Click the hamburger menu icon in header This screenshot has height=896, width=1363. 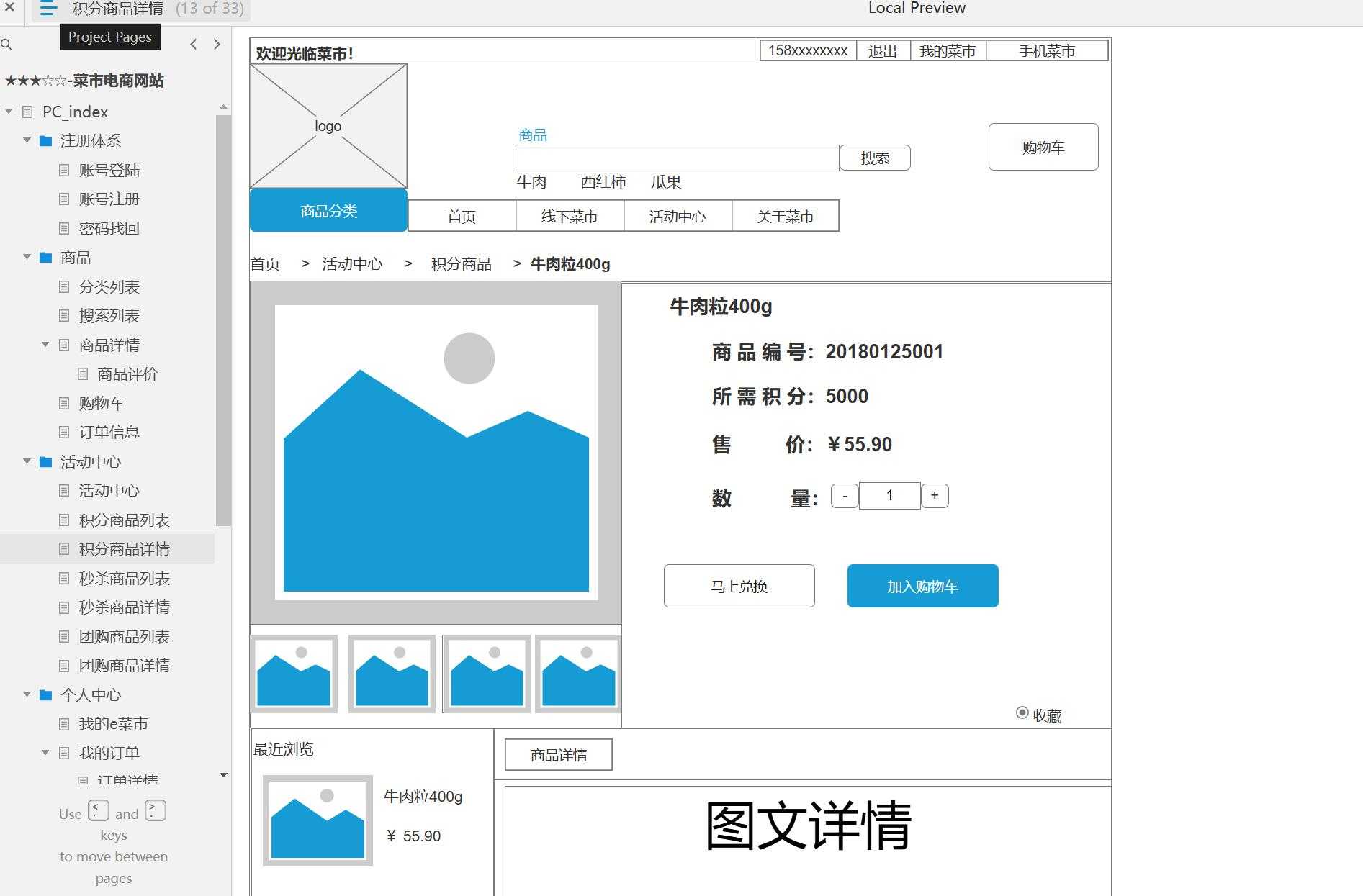point(48,9)
